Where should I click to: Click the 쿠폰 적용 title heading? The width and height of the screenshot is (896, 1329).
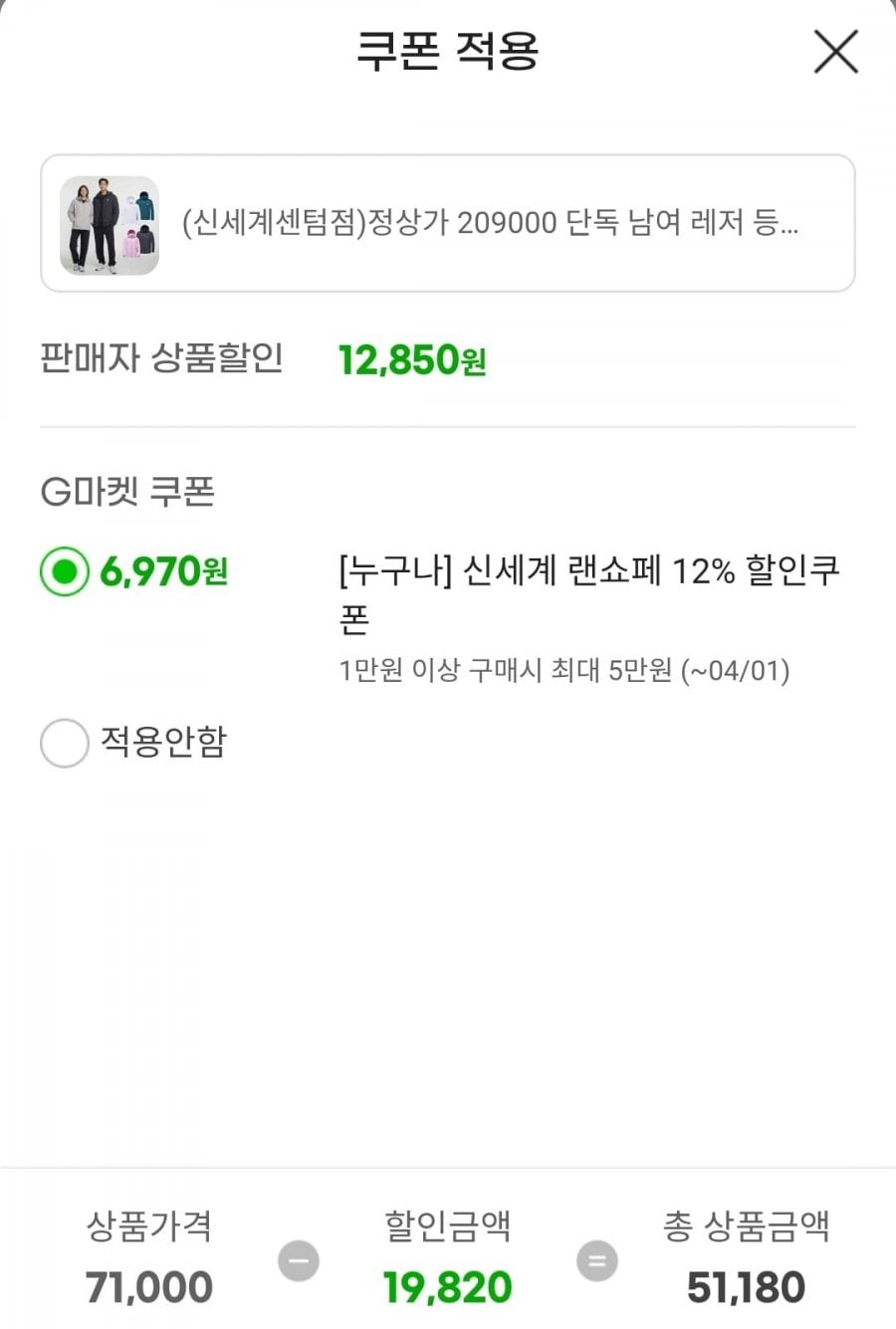pyautogui.click(x=447, y=50)
